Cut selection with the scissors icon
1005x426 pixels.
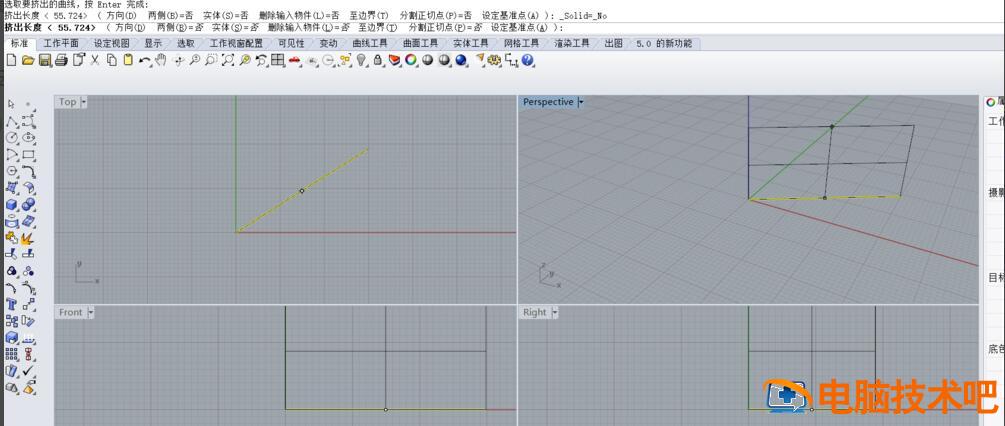[x=95, y=60]
